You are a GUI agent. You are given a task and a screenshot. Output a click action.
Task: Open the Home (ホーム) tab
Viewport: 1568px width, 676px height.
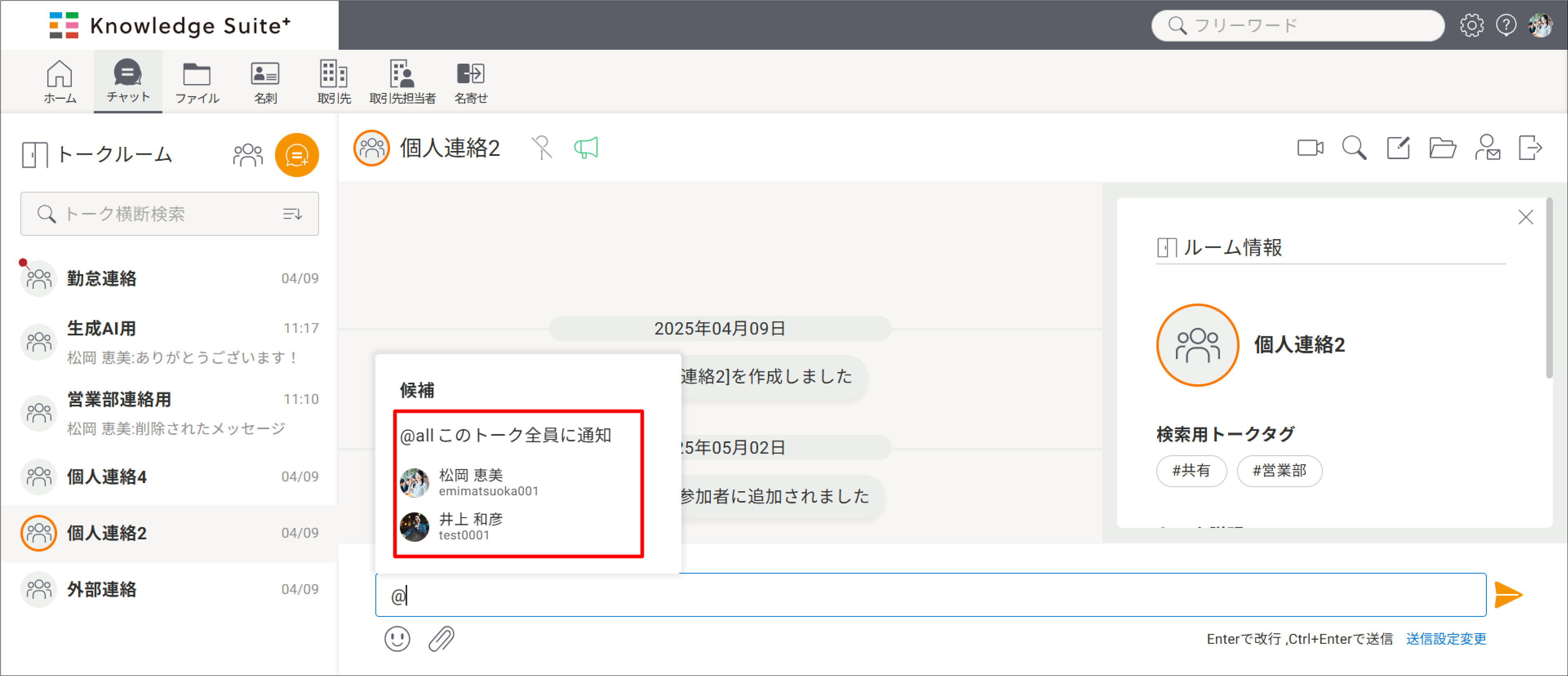coord(60,82)
